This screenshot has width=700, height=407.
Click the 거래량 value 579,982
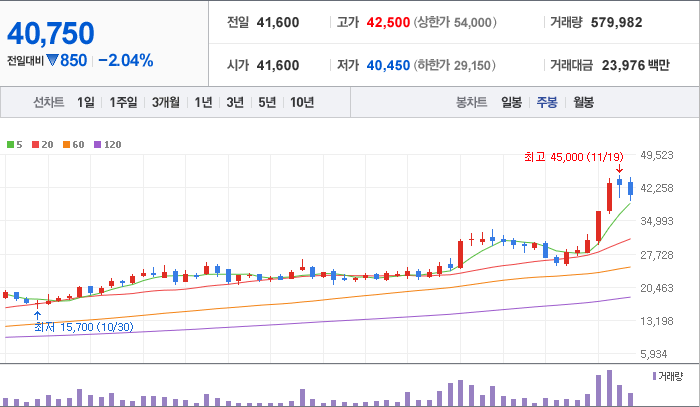click(616, 22)
